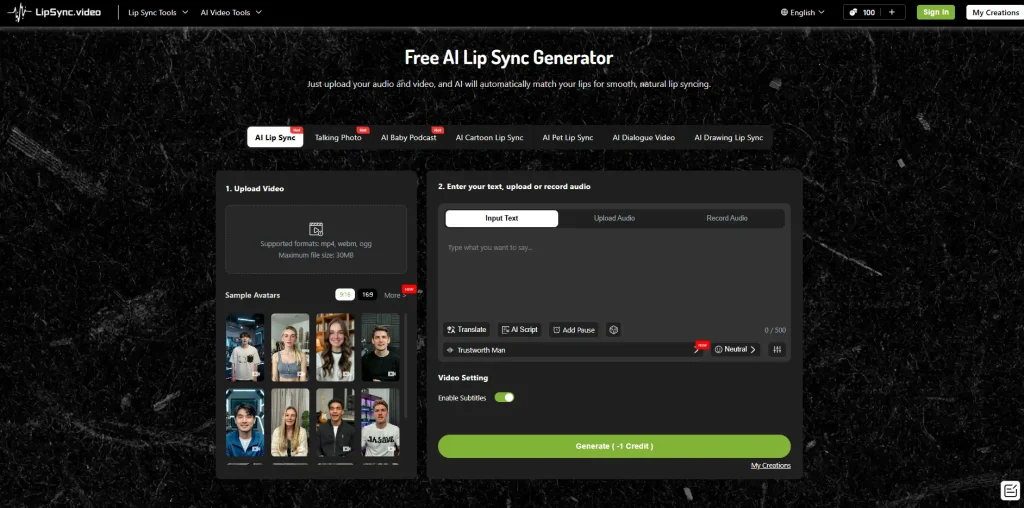The height and width of the screenshot is (508, 1024).
Task: Choose the man in black zip jacket avatar
Action: tap(335, 422)
